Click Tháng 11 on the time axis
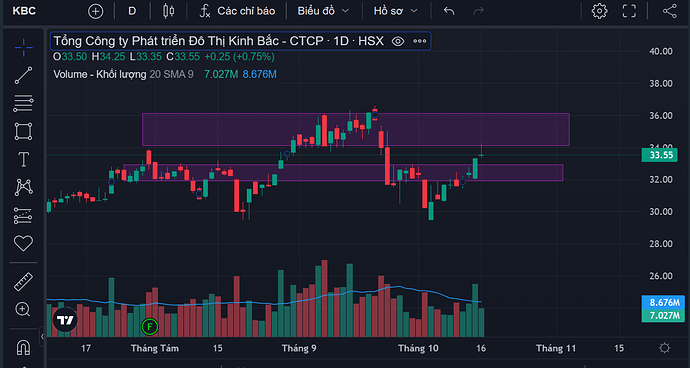Viewport: 690px width, 368px height. pos(556,348)
